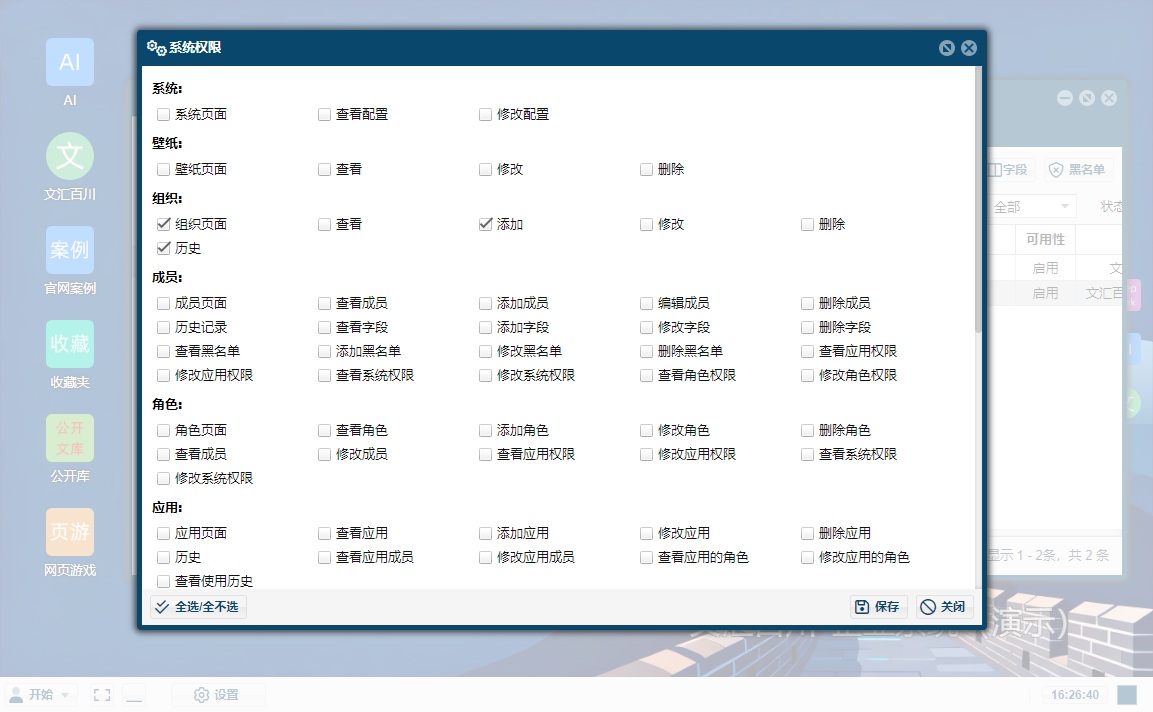Select the 黑名单 blacklist icon
Viewport: 1153px width, 712px height.
1077,169
